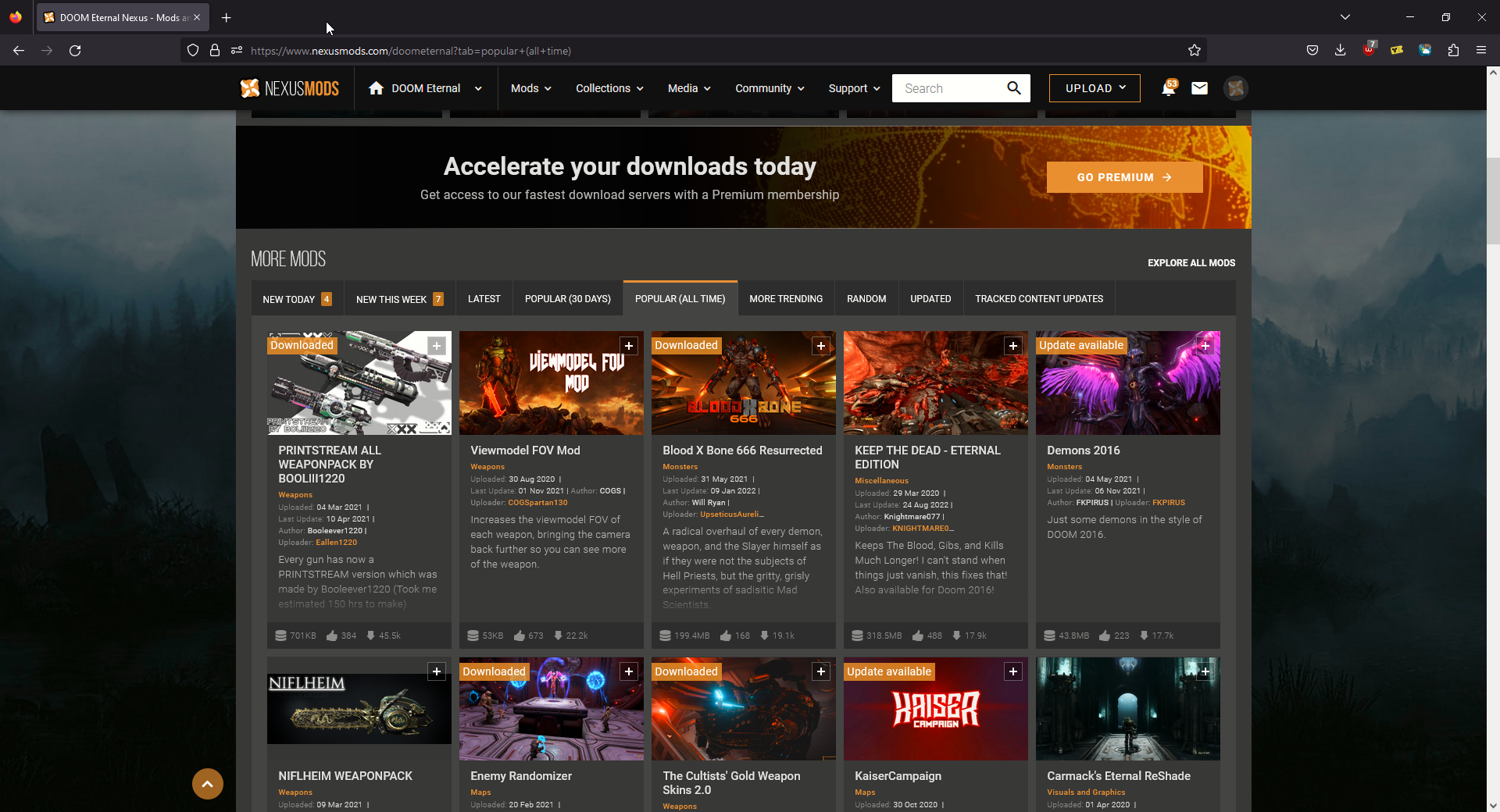Viewport: 1500px width, 812px height.
Task: Switch to the Random tab
Action: 866,299
